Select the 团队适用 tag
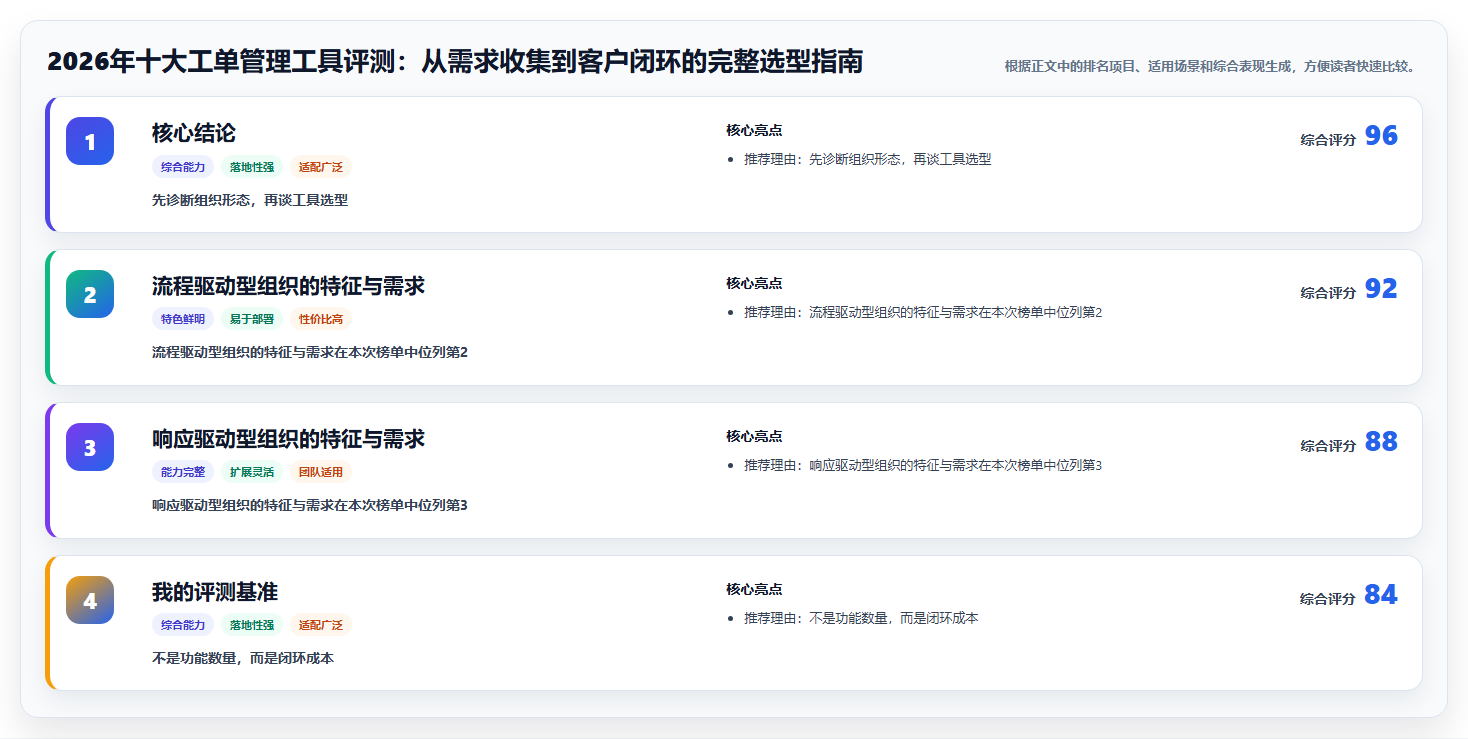This screenshot has width=1468, height=739. [x=321, y=472]
